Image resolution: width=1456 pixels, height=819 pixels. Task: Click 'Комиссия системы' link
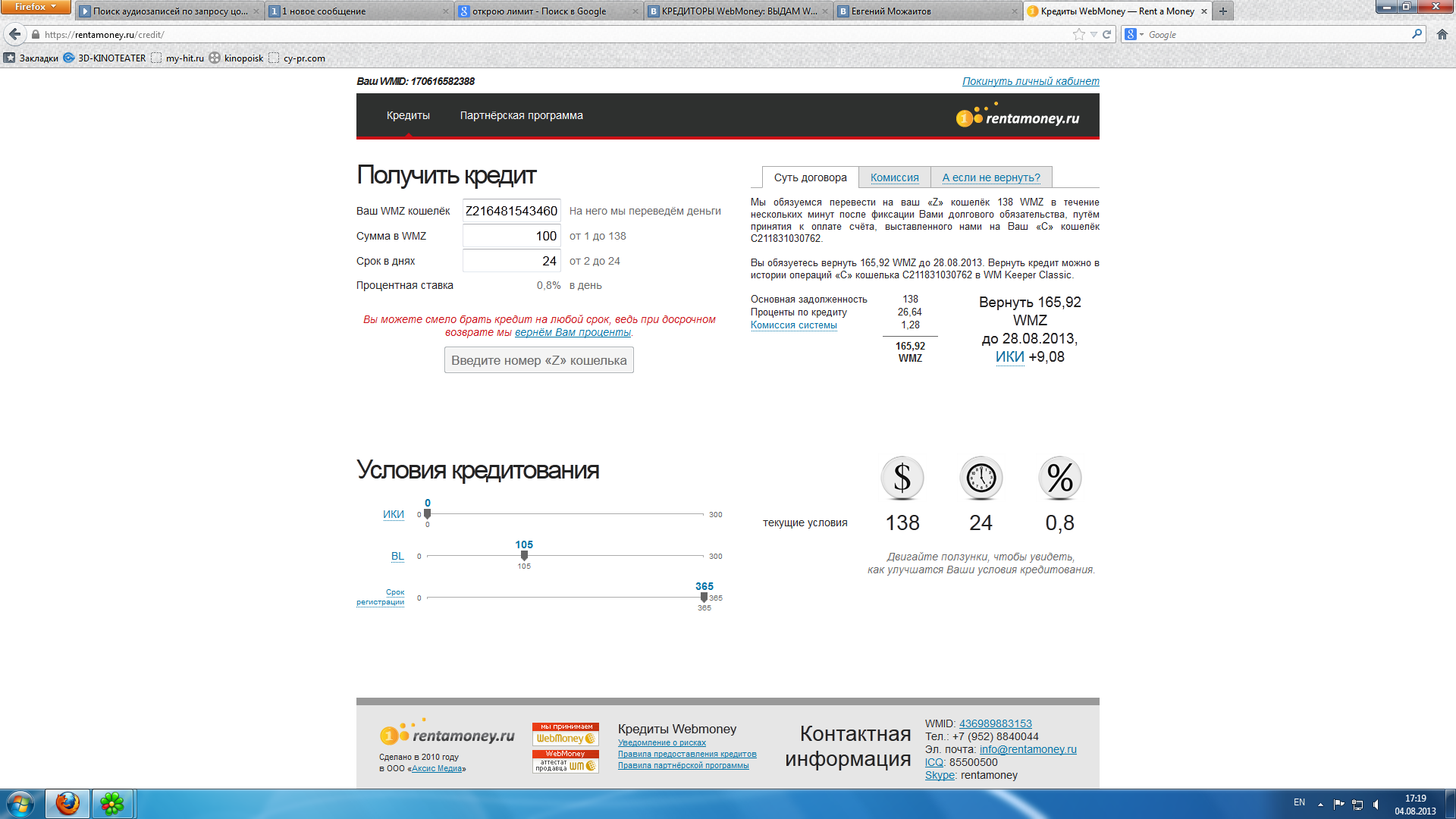pos(793,325)
